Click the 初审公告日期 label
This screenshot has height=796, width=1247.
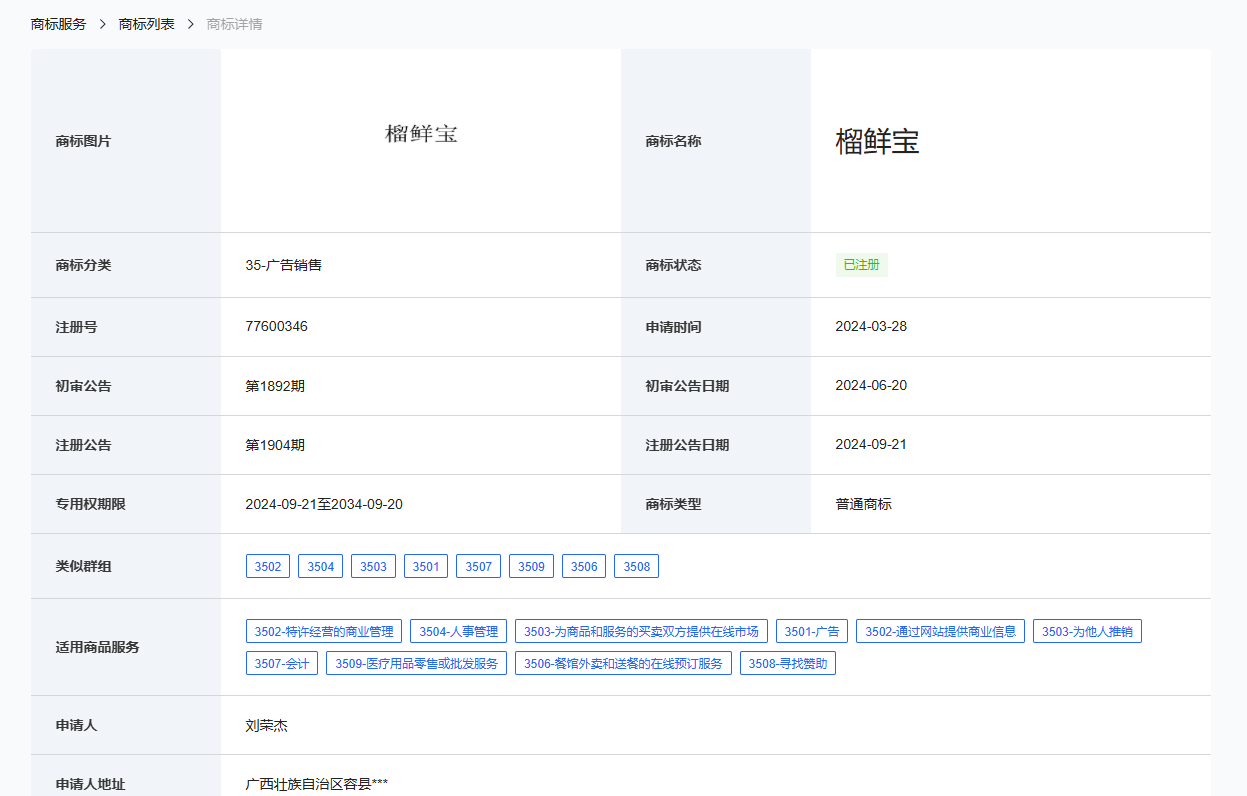point(688,385)
